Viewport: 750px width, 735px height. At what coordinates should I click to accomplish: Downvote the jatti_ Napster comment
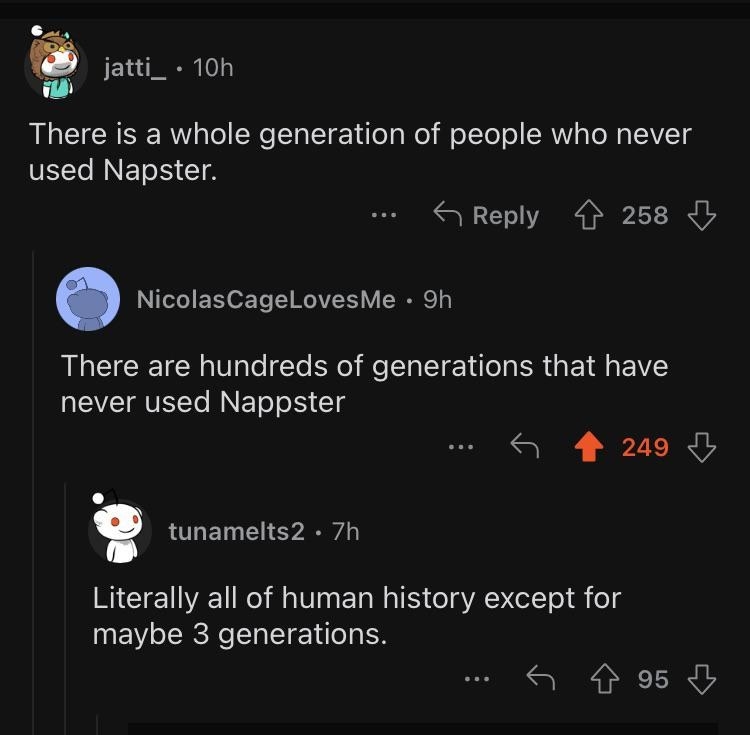[x=703, y=215]
